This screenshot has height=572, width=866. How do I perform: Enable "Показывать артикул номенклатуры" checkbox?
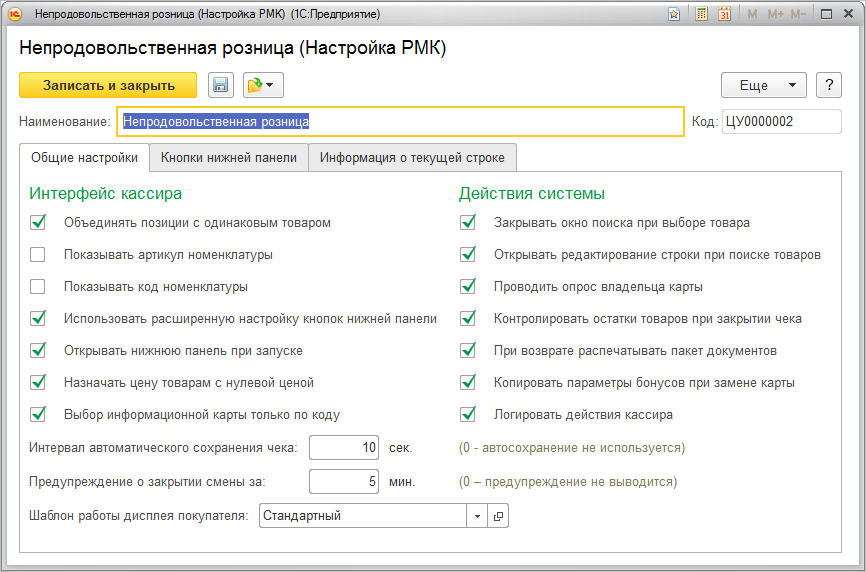point(38,255)
